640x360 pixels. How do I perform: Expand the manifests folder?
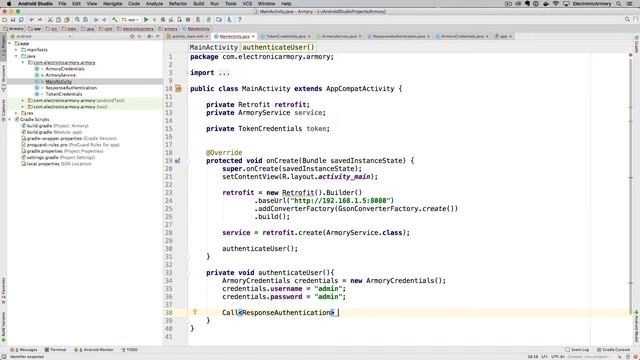[16, 50]
